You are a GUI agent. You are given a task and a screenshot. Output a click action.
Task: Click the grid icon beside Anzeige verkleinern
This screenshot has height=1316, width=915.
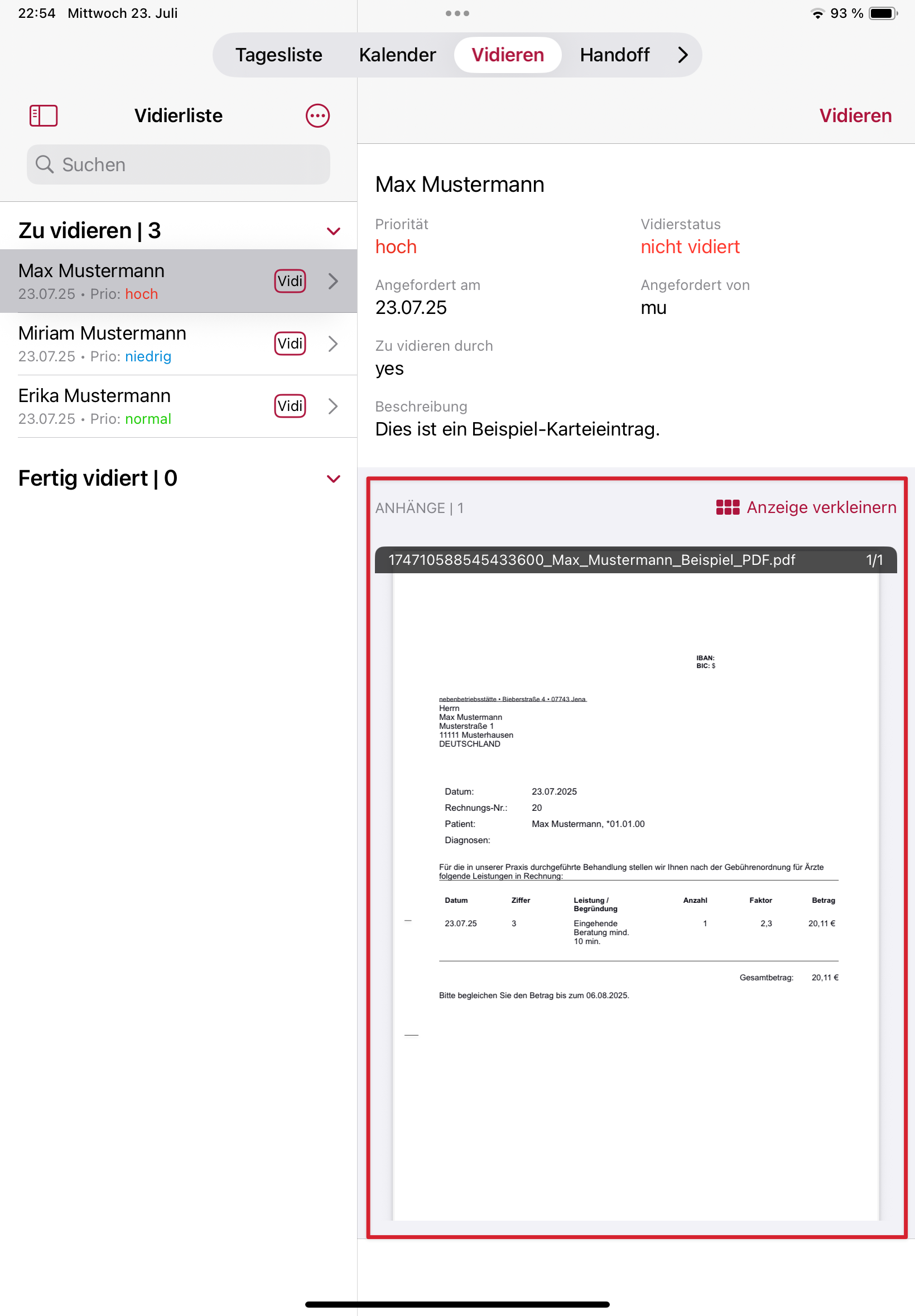(728, 507)
